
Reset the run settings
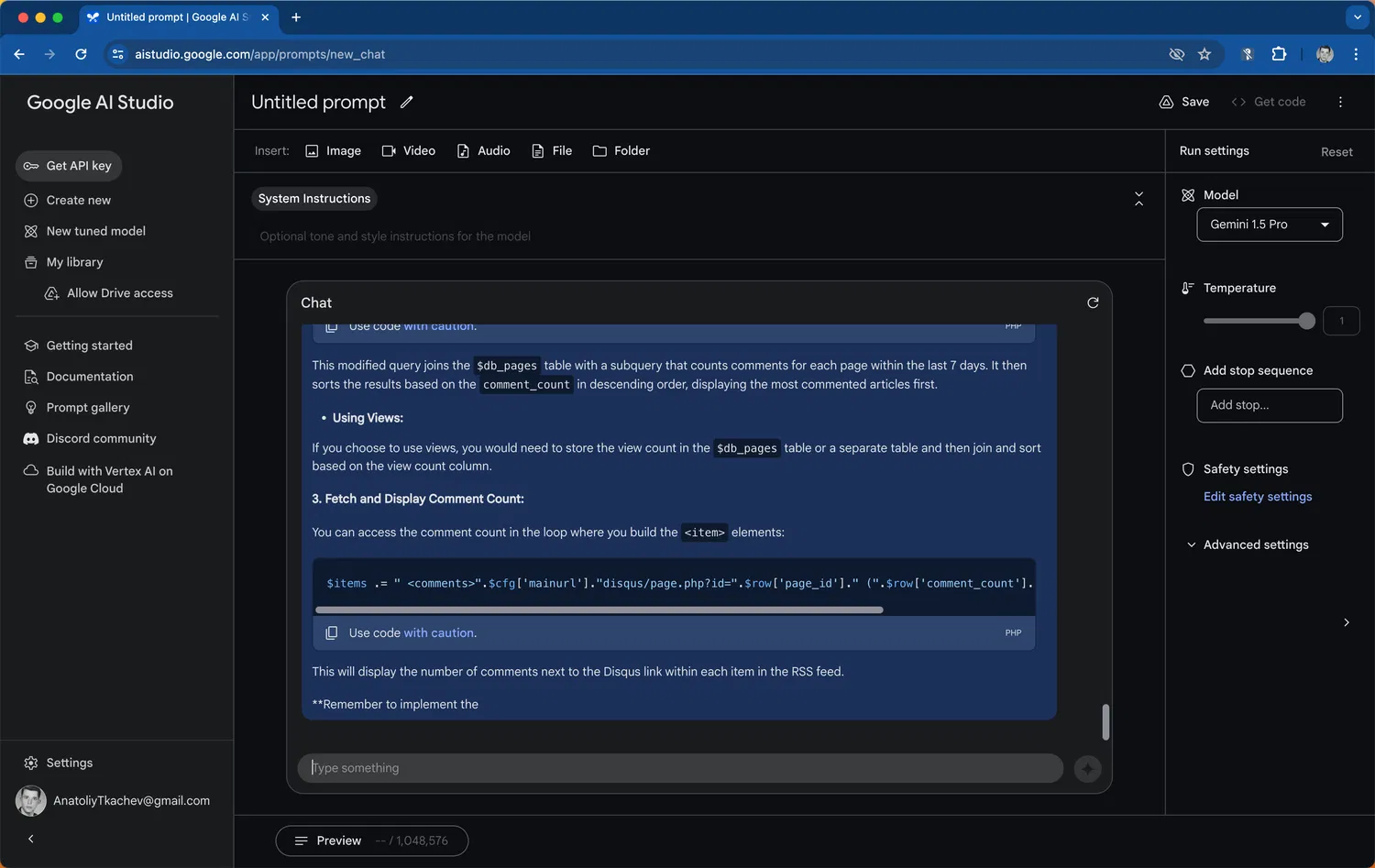(1336, 152)
